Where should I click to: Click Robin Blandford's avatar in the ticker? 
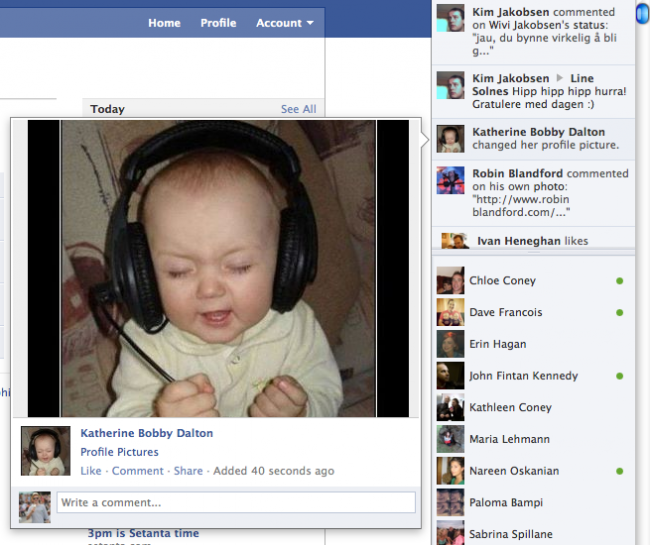point(451,180)
